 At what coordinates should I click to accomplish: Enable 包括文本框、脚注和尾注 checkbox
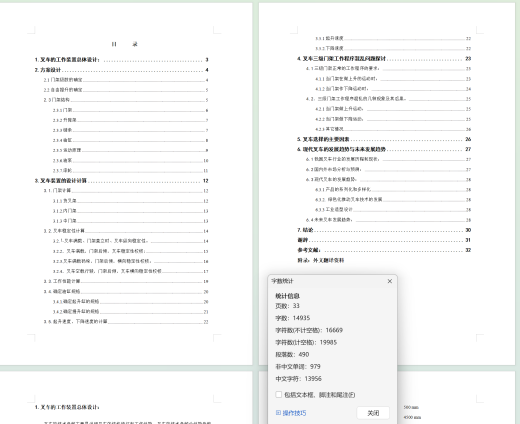point(279,395)
